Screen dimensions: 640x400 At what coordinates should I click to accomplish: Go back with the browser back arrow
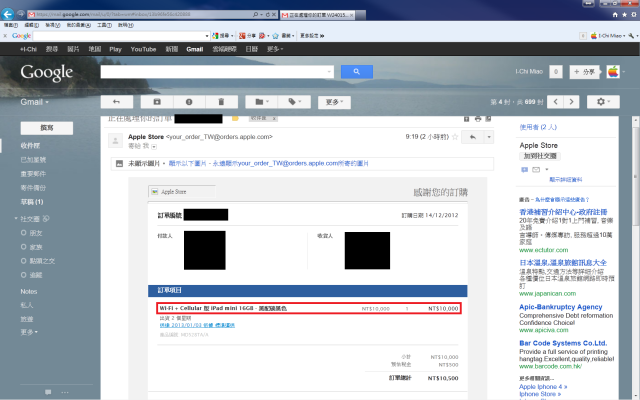pyautogui.click(x=7, y=14)
